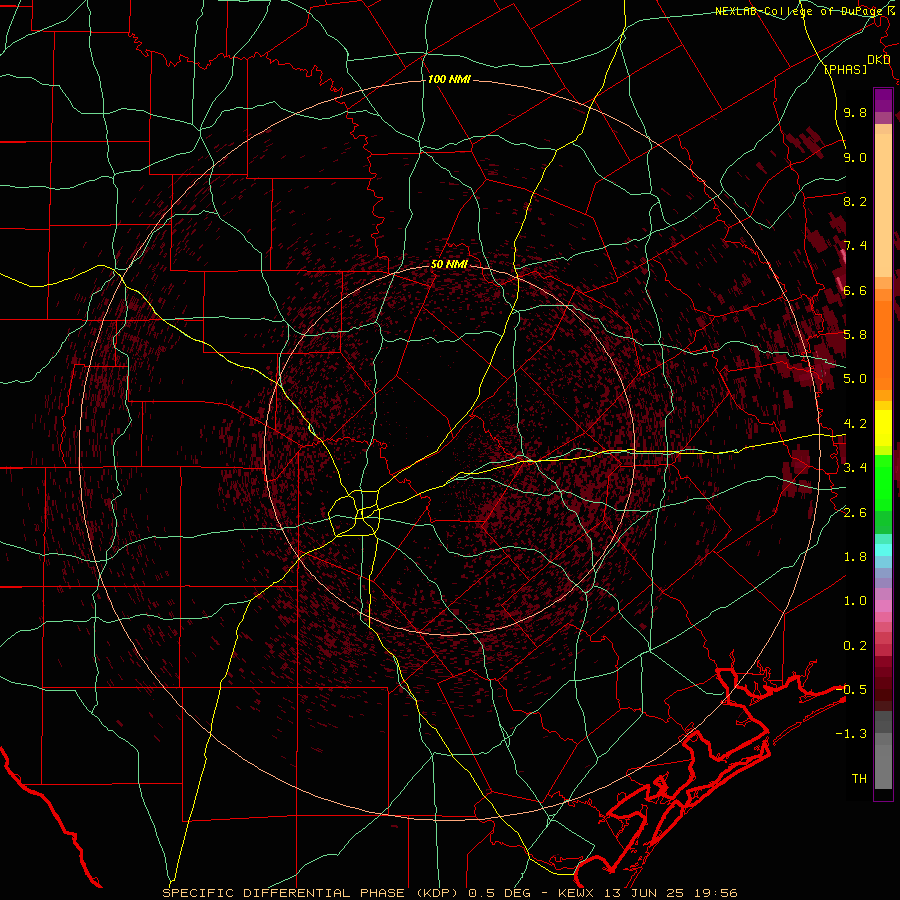Click the "0.2" color scale value

coord(855,646)
